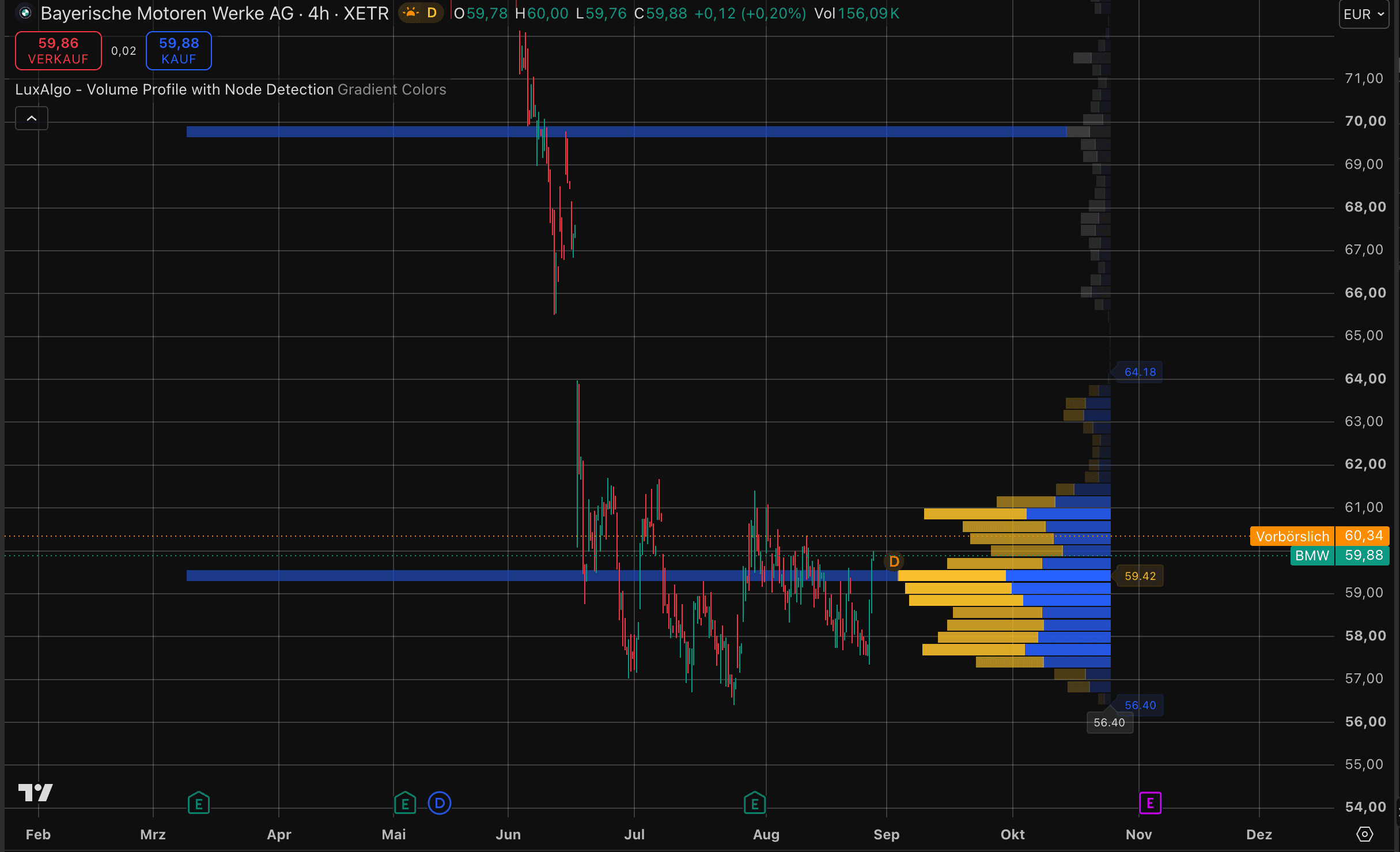Click the orange D marker on chart

tap(894, 561)
